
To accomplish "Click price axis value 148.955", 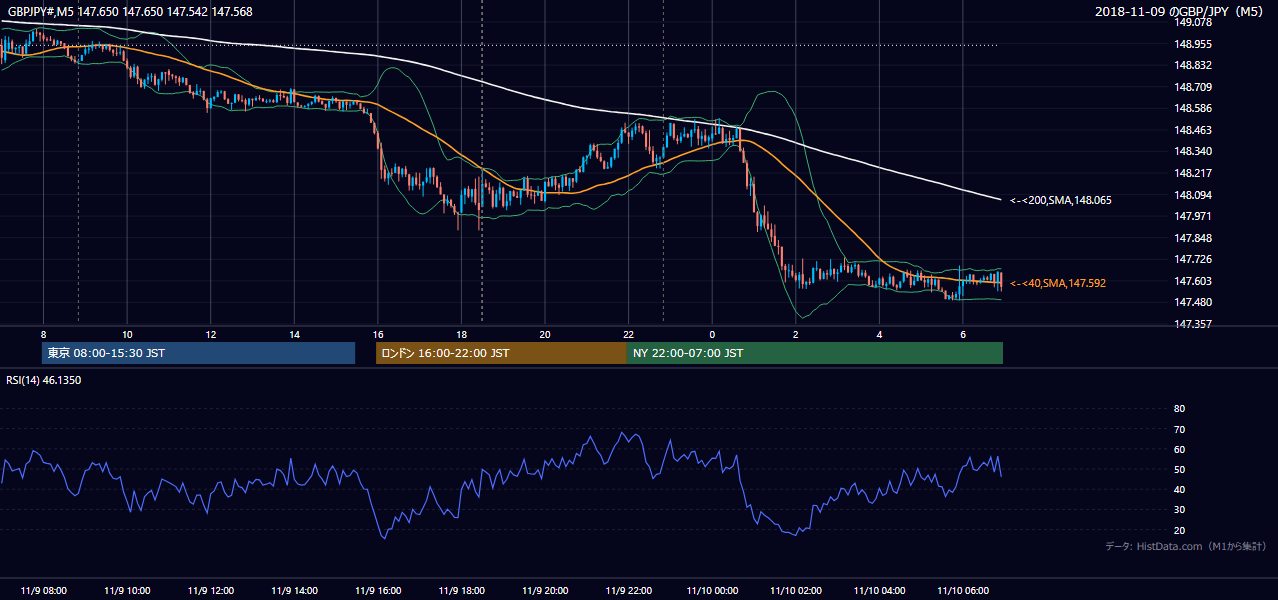I will [x=1194, y=44].
